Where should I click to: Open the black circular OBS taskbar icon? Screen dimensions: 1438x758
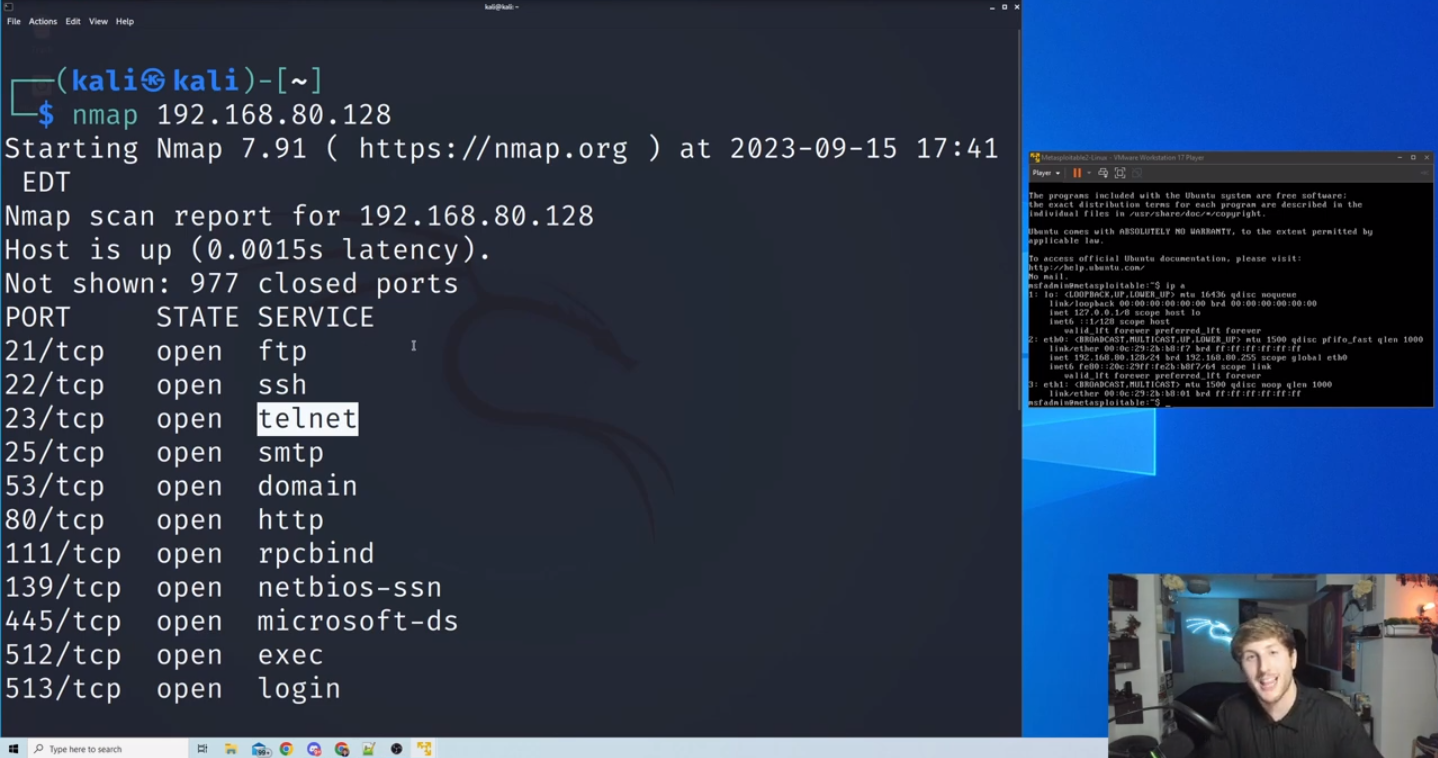397,748
